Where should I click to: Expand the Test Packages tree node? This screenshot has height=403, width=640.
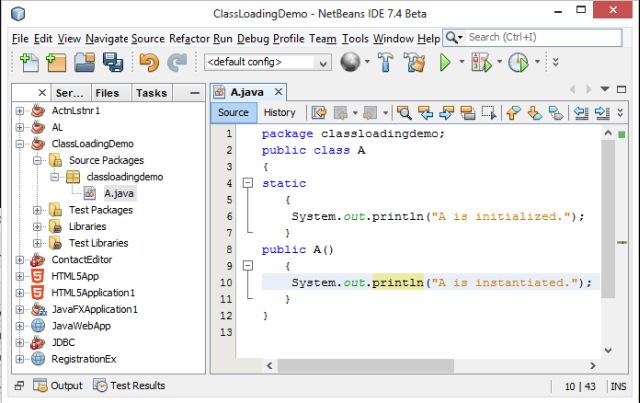[38, 210]
